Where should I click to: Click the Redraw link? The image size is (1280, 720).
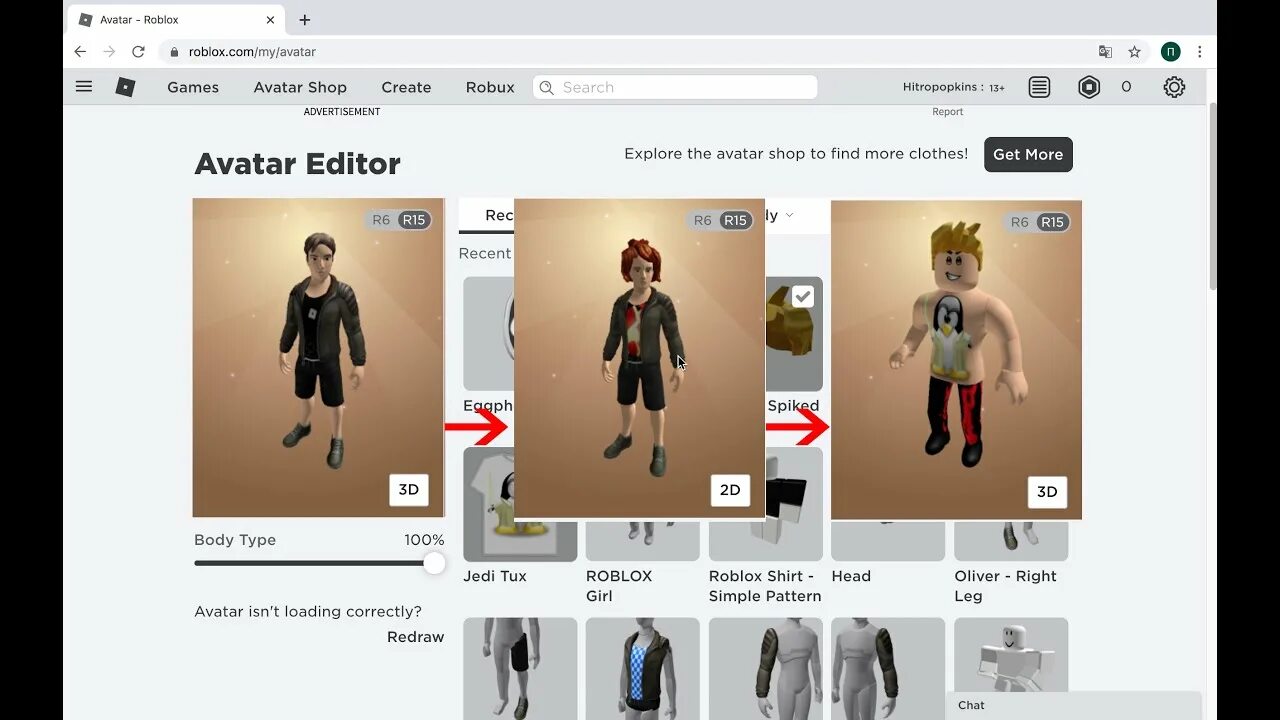pyautogui.click(x=416, y=637)
